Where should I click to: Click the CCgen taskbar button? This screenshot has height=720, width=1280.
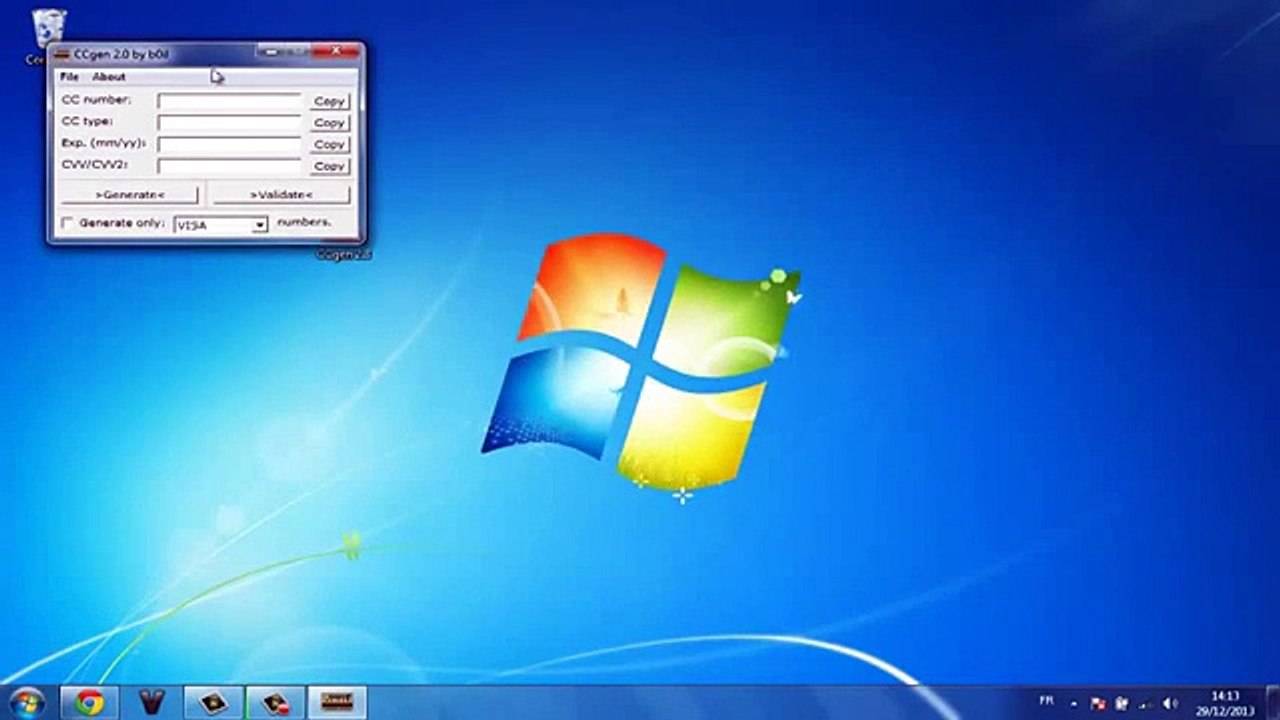coord(337,703)
